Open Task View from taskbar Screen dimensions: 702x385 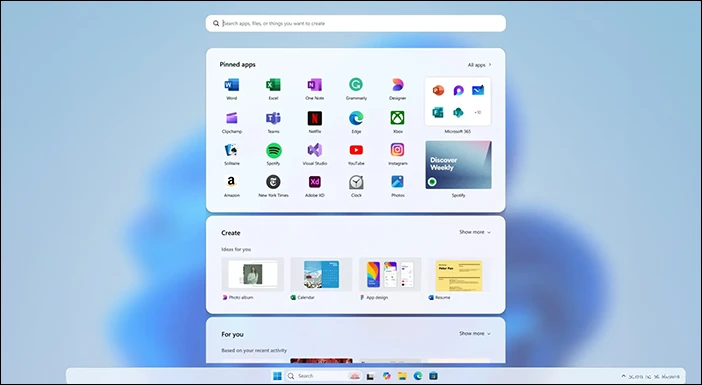pyautogui.click(x=370, y=376)
